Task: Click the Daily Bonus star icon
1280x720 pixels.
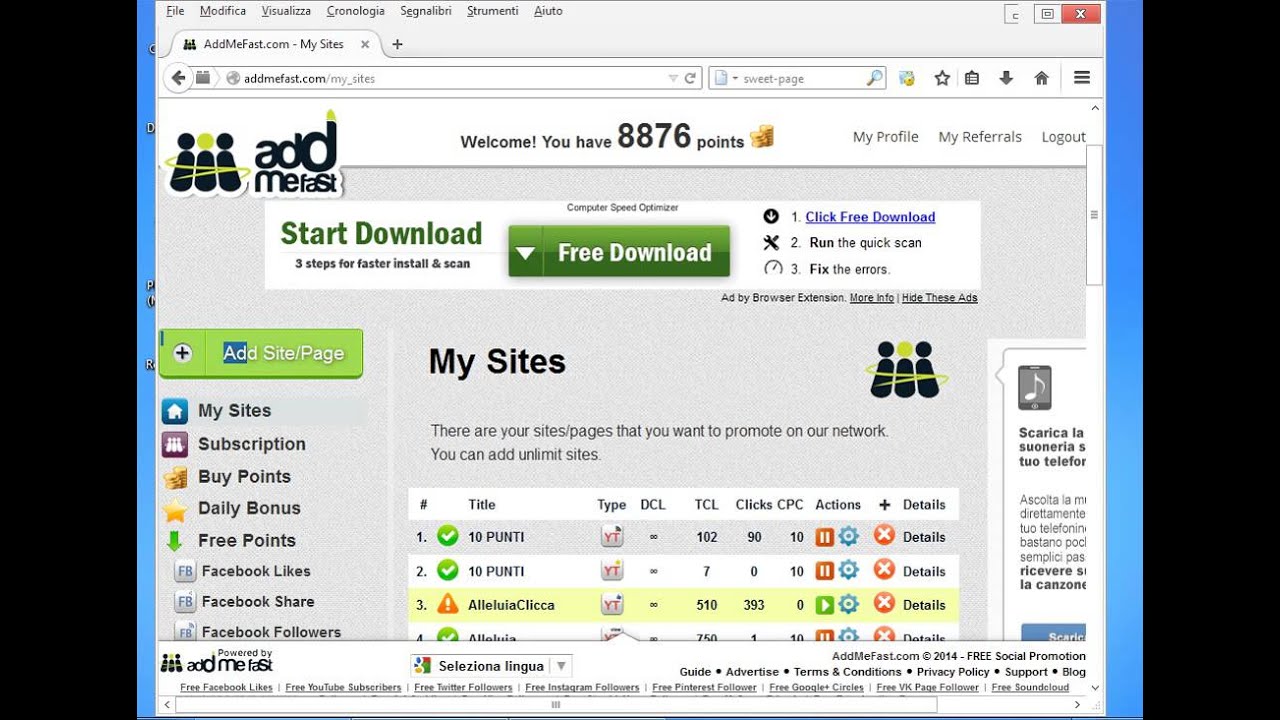Action: click(x=175, y=509)
